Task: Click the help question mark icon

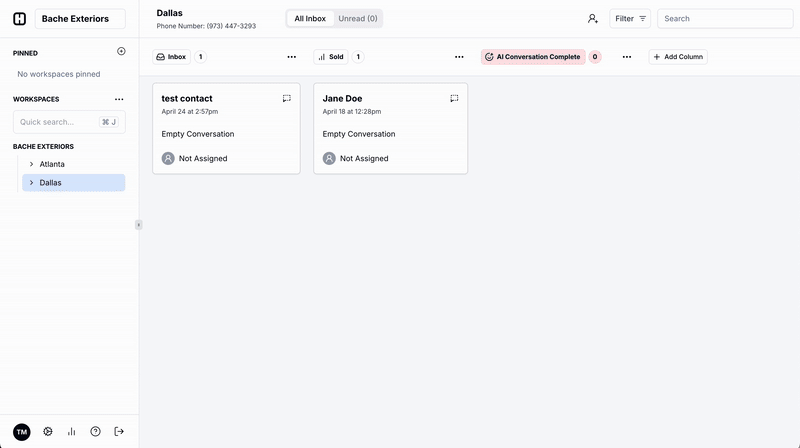Action: tap(95, 432)
